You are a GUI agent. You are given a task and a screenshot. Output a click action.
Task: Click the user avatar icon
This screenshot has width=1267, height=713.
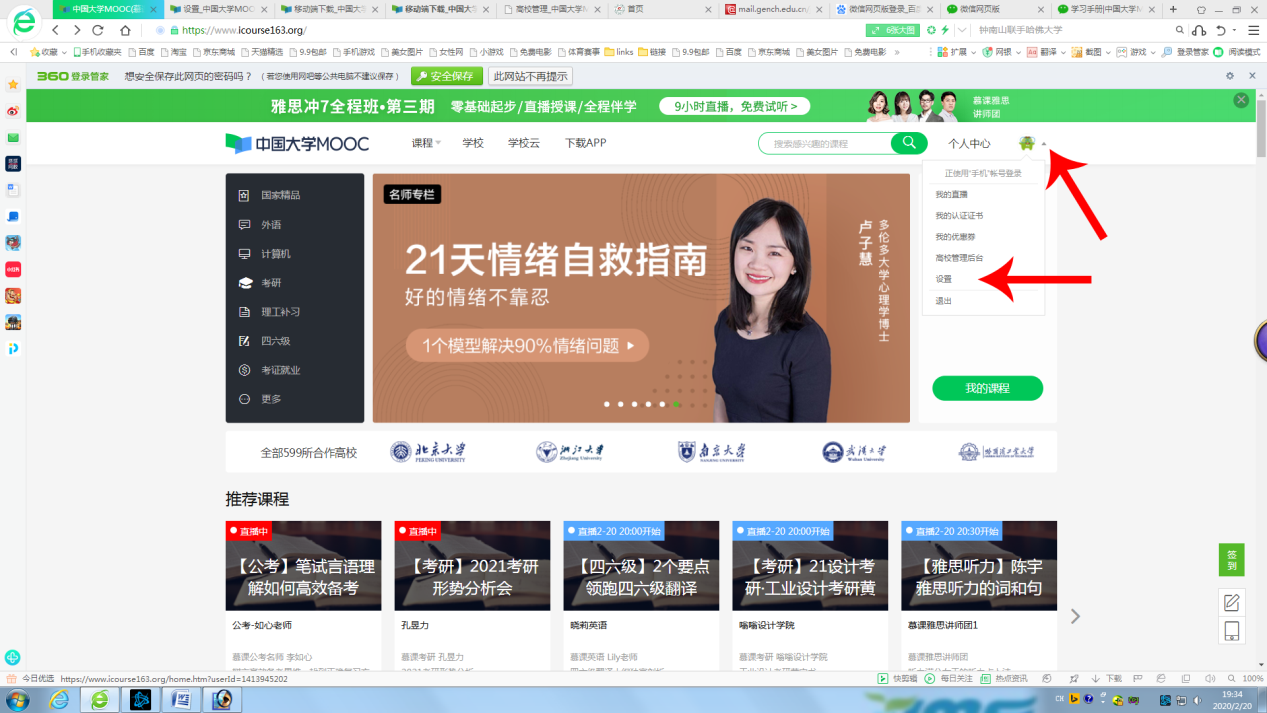click(1026, 144)
